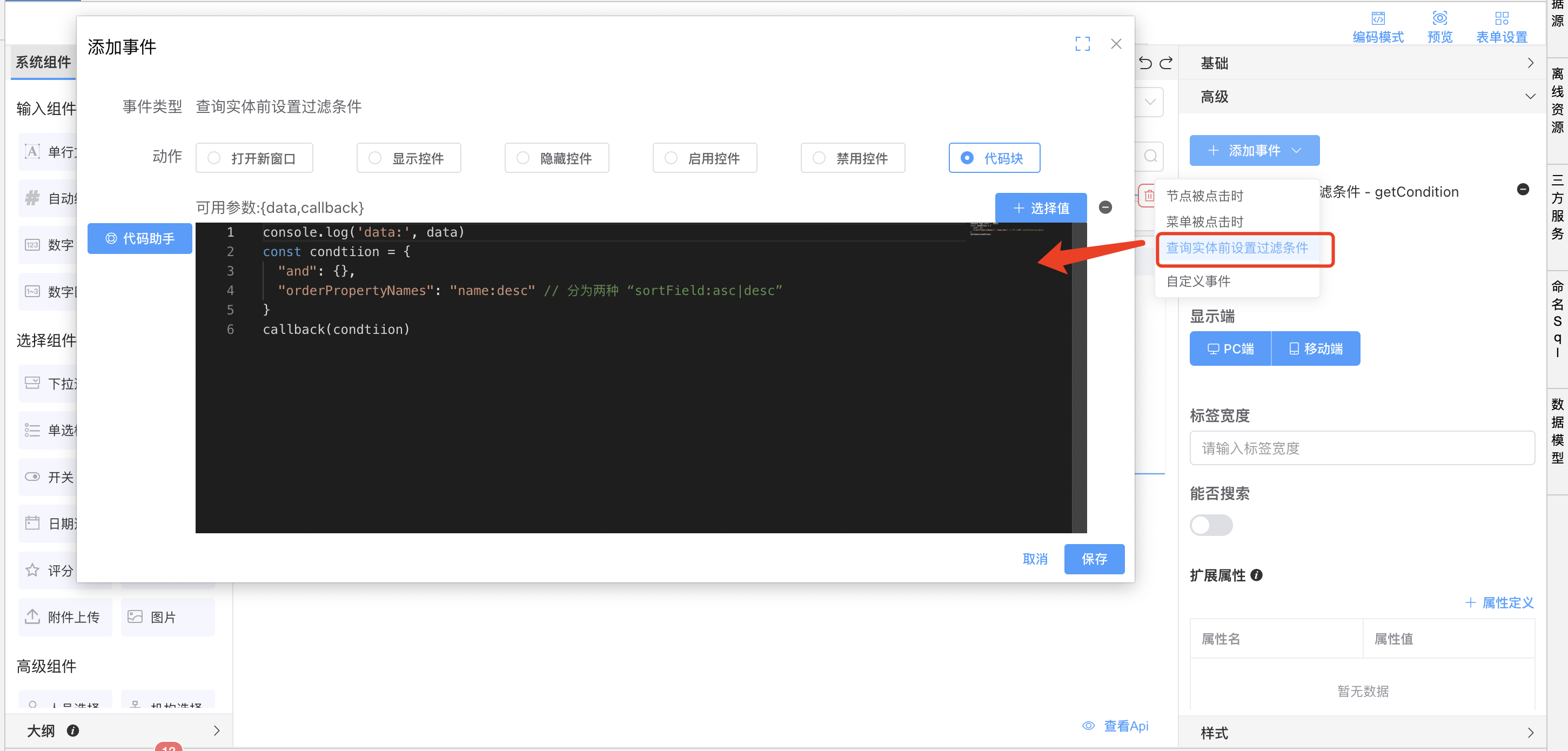The height and width of the screenshot is (751, 1568).
Task: Click the fullscreen icon in dialog header
Action: point(1082,44)
